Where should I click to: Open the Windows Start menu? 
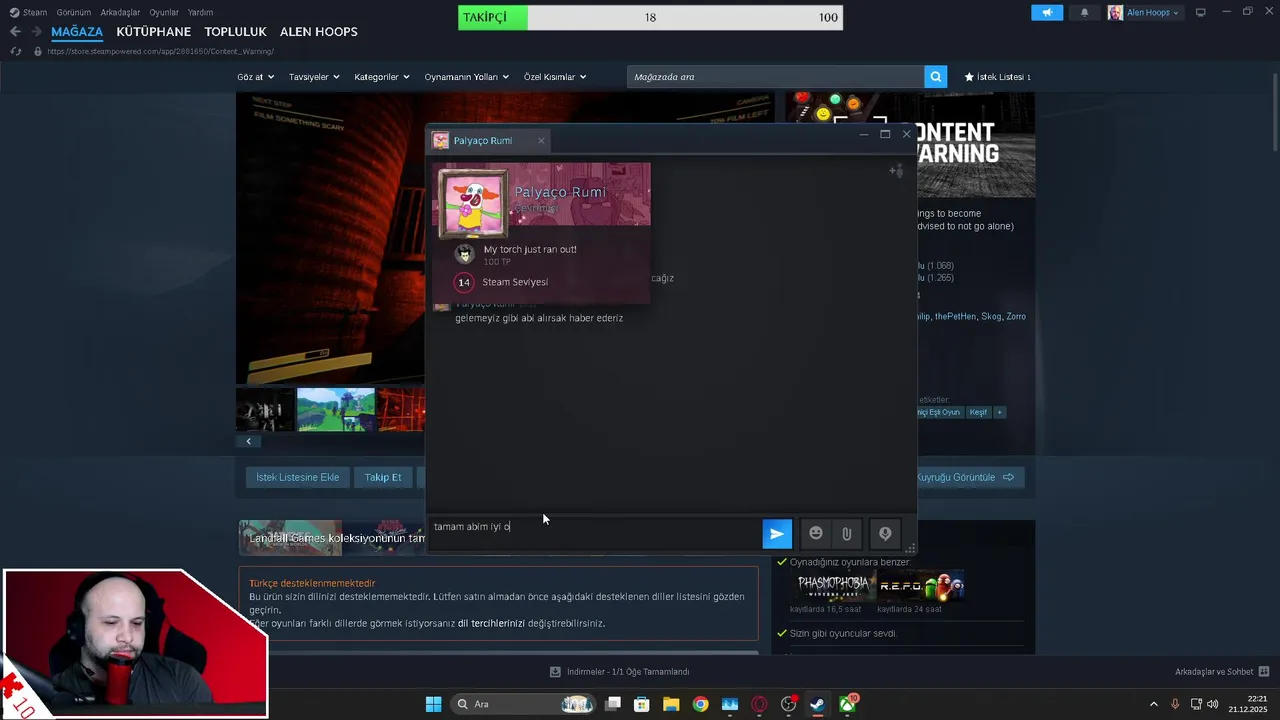point(433,704)
